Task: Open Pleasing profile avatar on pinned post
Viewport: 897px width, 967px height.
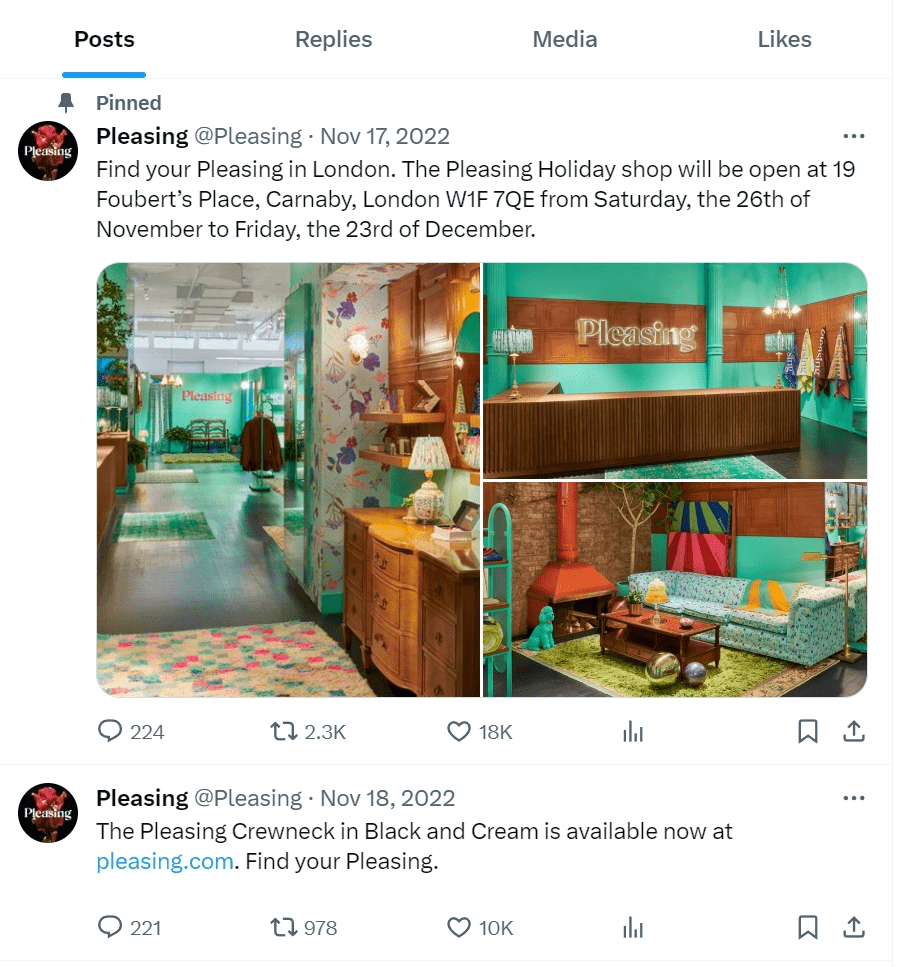Action: [x=48, y=151]
